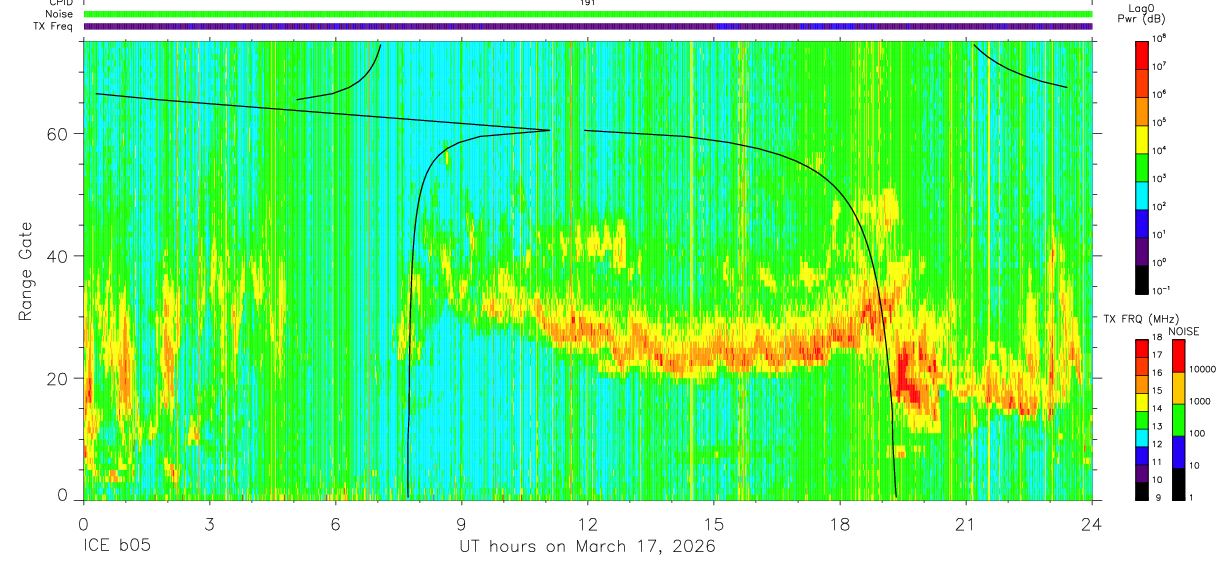The height and width of the screenshot is (567, 1228).
Task: Click the 10000 label of NOISE colorbar
Action: coord(1204,370)
